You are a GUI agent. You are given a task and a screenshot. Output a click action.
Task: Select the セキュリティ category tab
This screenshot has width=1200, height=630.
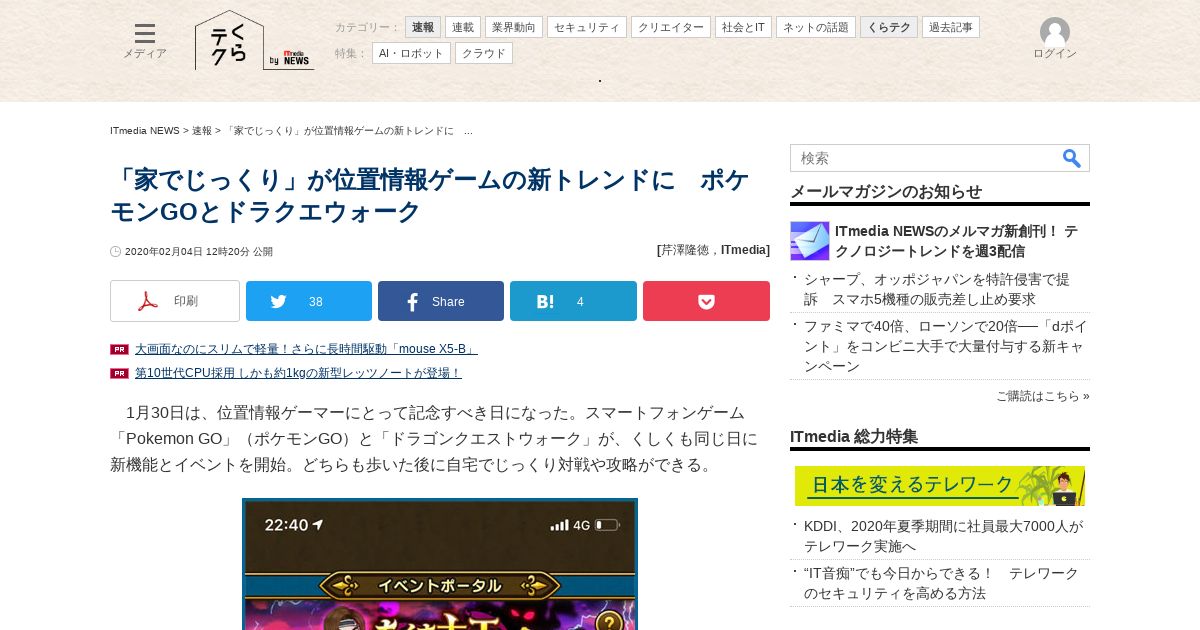pos(587,27)
